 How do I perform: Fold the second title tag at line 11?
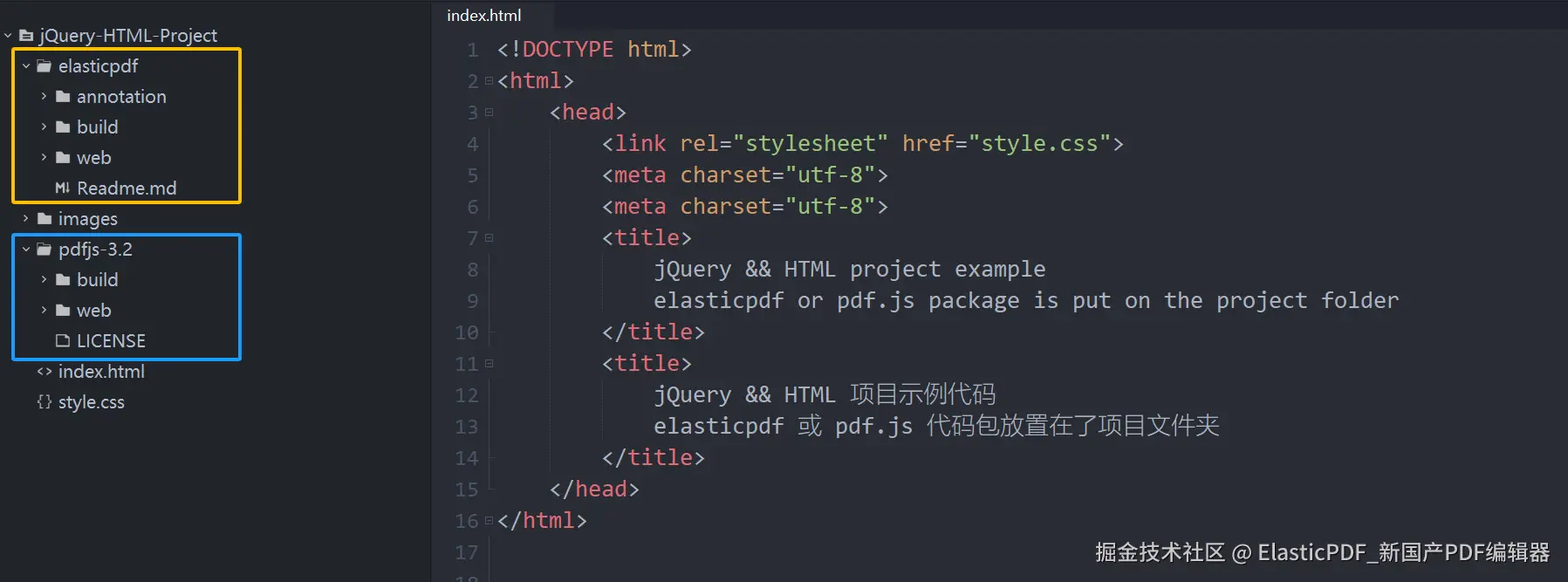pos(489,364)
